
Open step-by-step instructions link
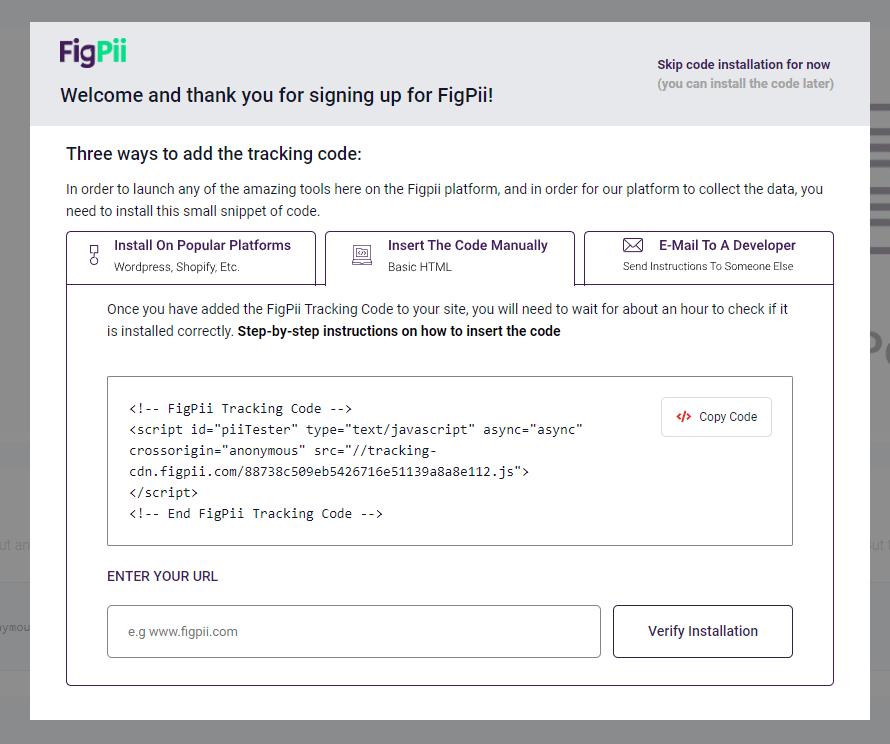(x=399, y=331)
